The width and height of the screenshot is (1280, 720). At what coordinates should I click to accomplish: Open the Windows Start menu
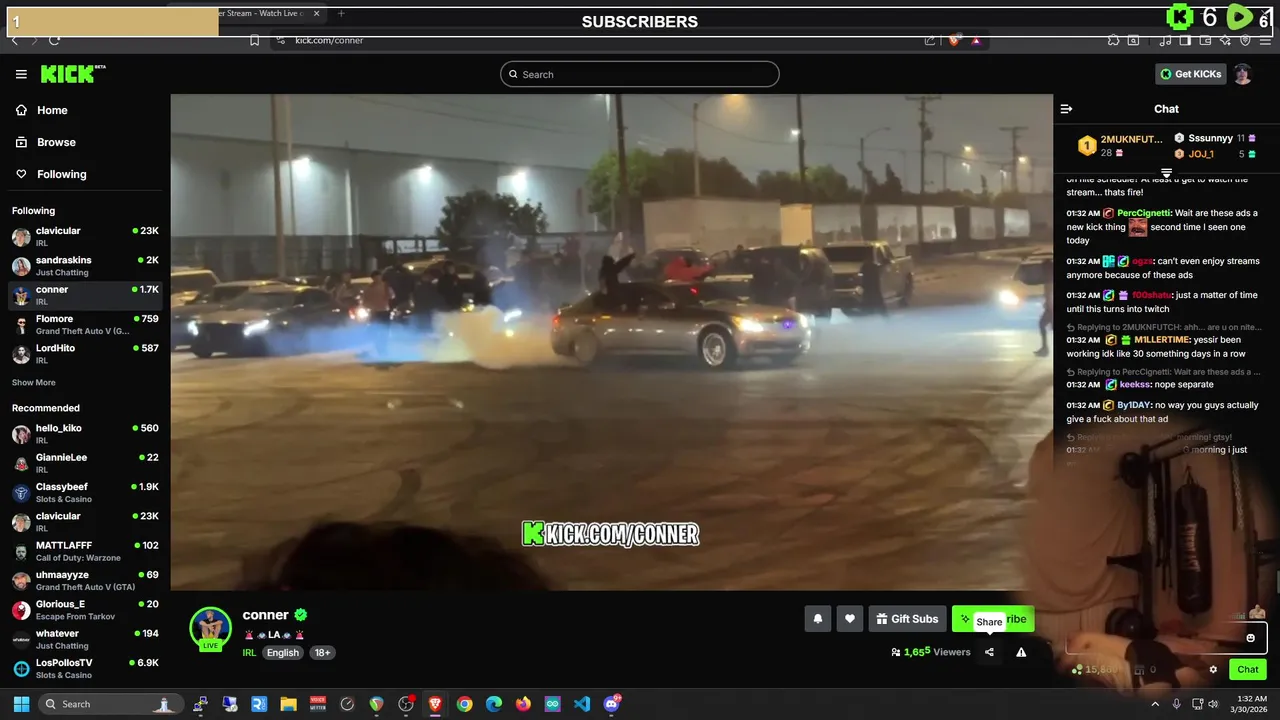[x=21, y=704]
